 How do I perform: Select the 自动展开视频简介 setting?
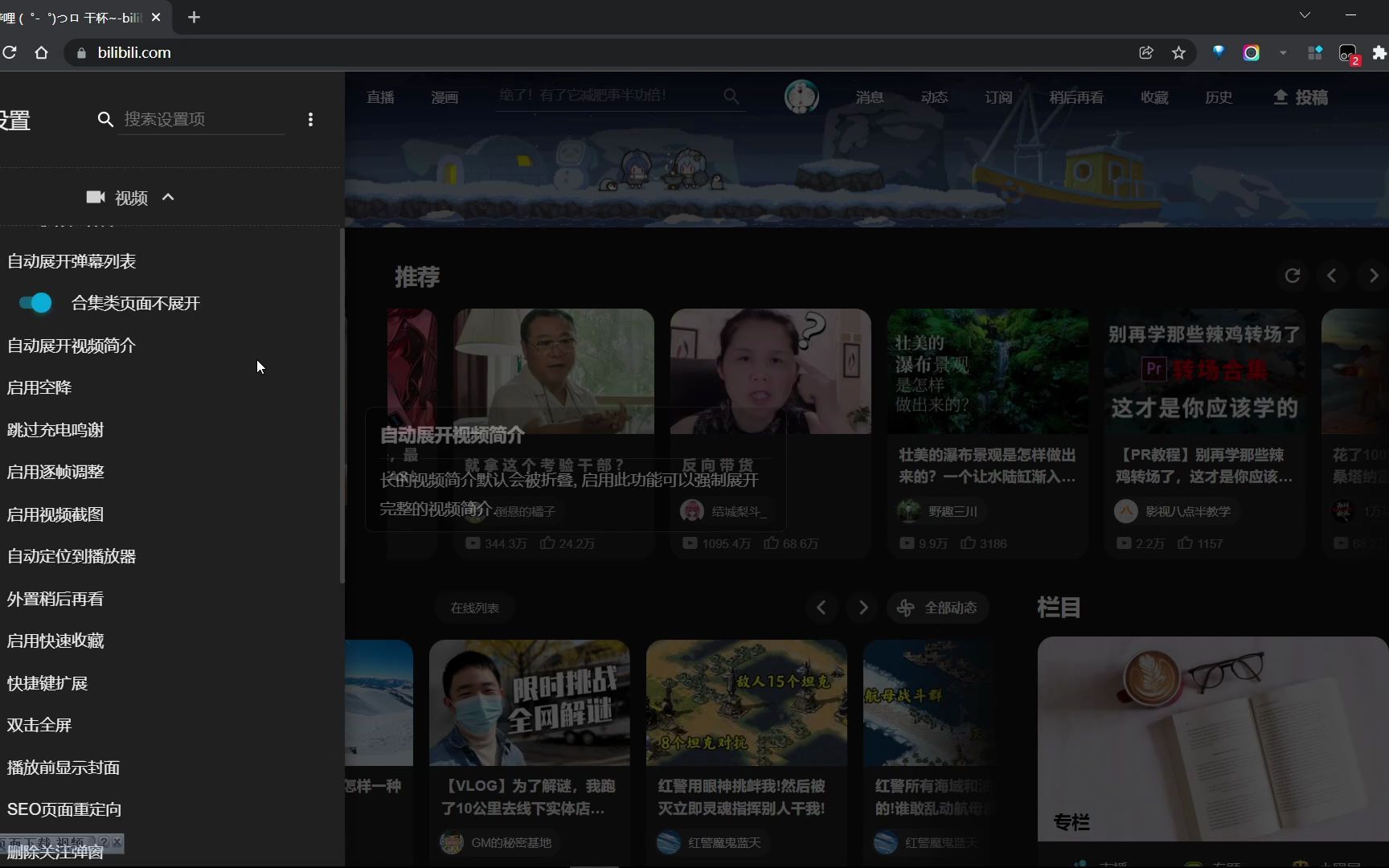[x=72, y=346]
